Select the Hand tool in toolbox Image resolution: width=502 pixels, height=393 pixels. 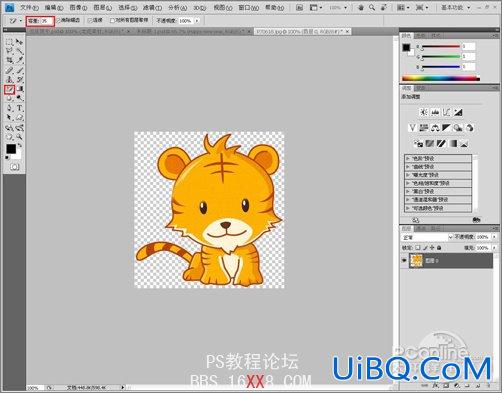pyautogui.click(x=9, y=137)
